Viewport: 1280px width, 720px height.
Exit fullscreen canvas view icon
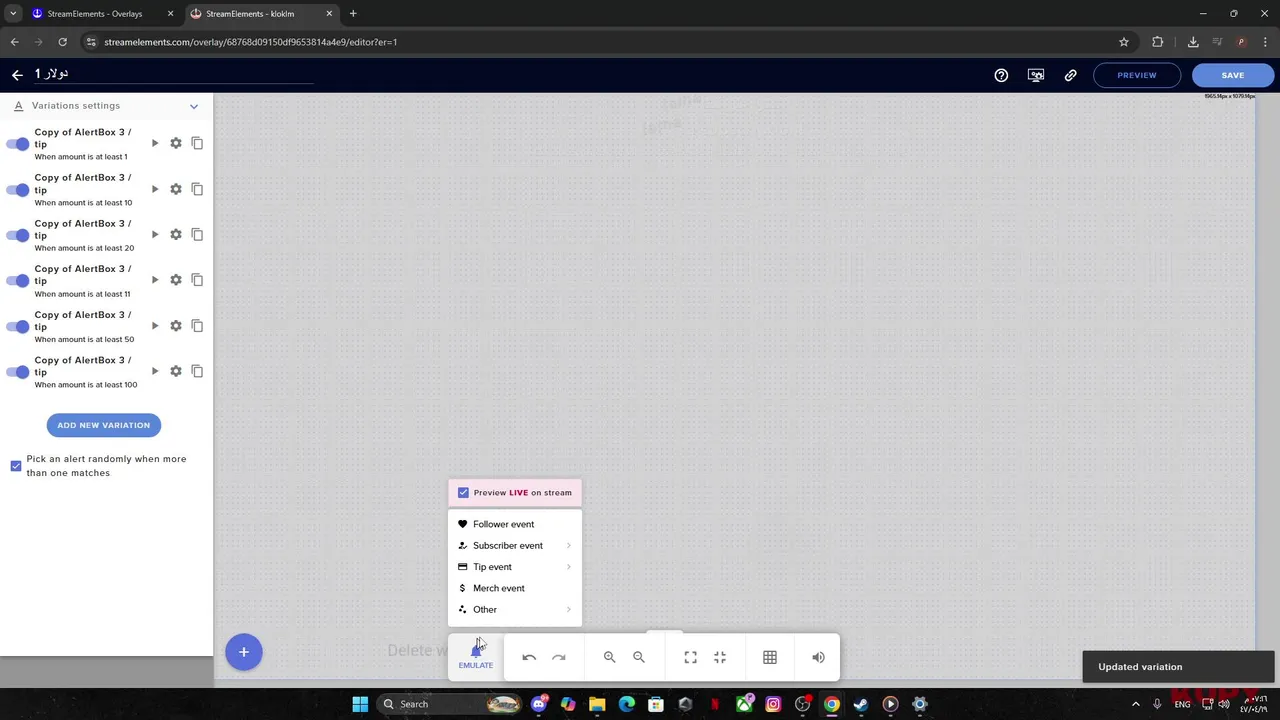click(720, 657)
